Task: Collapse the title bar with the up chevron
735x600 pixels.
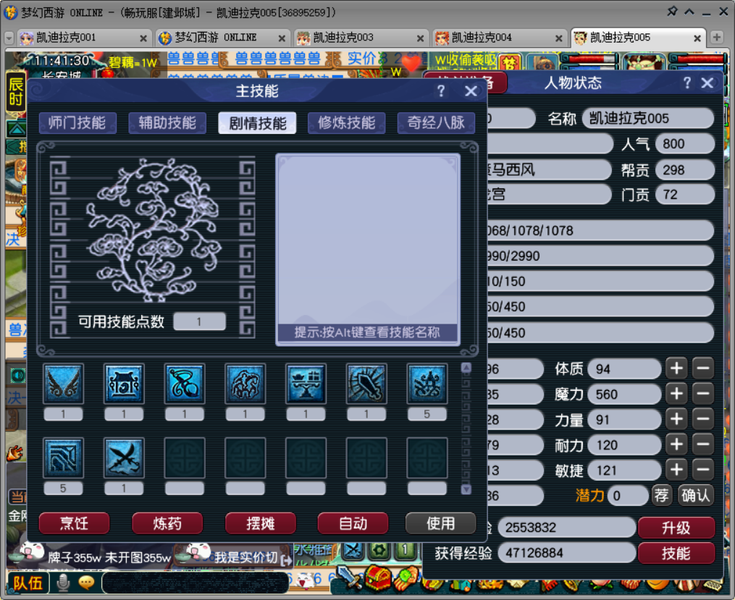Action: point(689,12)
